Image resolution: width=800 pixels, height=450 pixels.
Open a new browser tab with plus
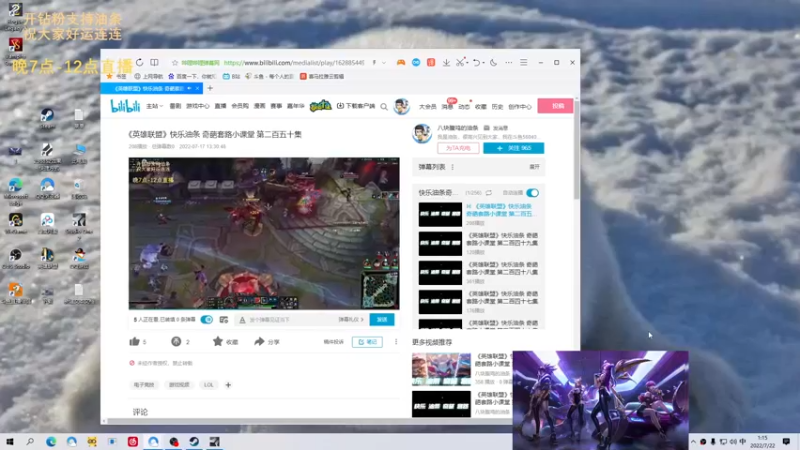tap(210, 88)
